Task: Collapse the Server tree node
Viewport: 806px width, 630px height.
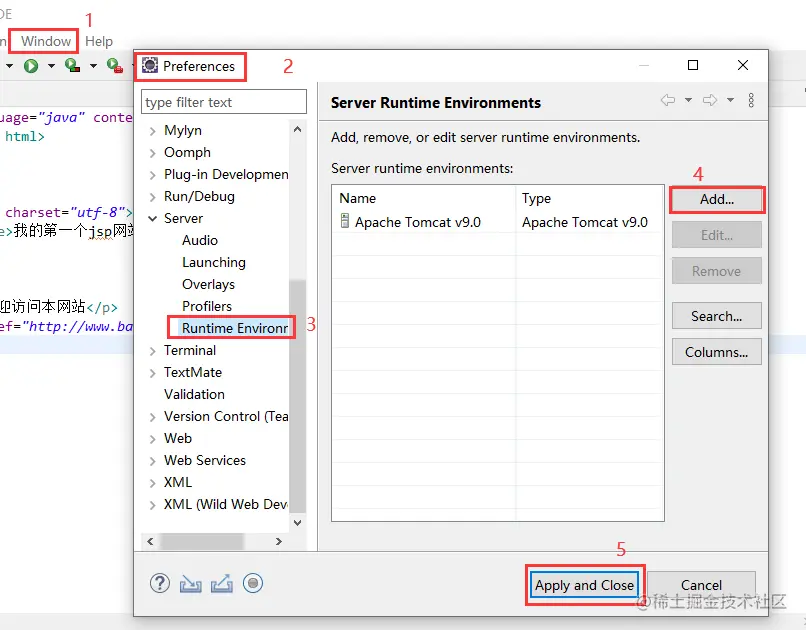Action: [152, 219]
